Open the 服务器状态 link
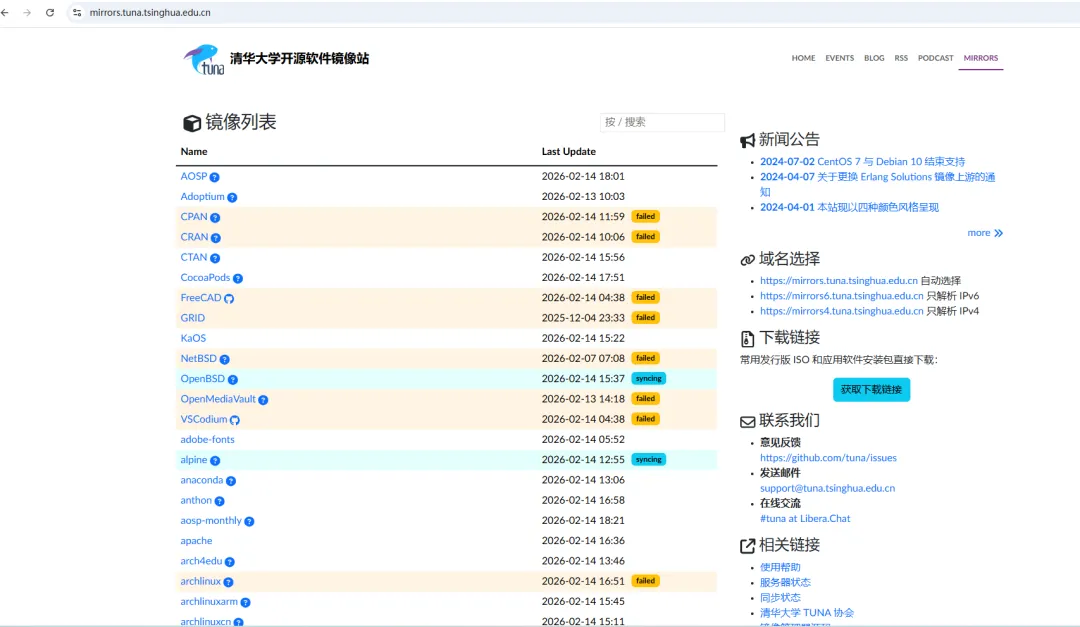This screenshot has height=627, width=1080. [785, 582]
